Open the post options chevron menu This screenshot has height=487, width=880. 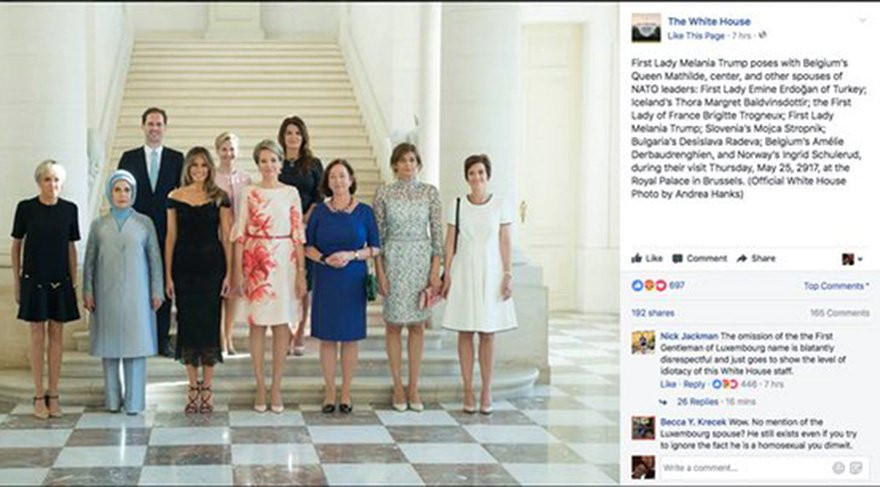click(863, 20)
